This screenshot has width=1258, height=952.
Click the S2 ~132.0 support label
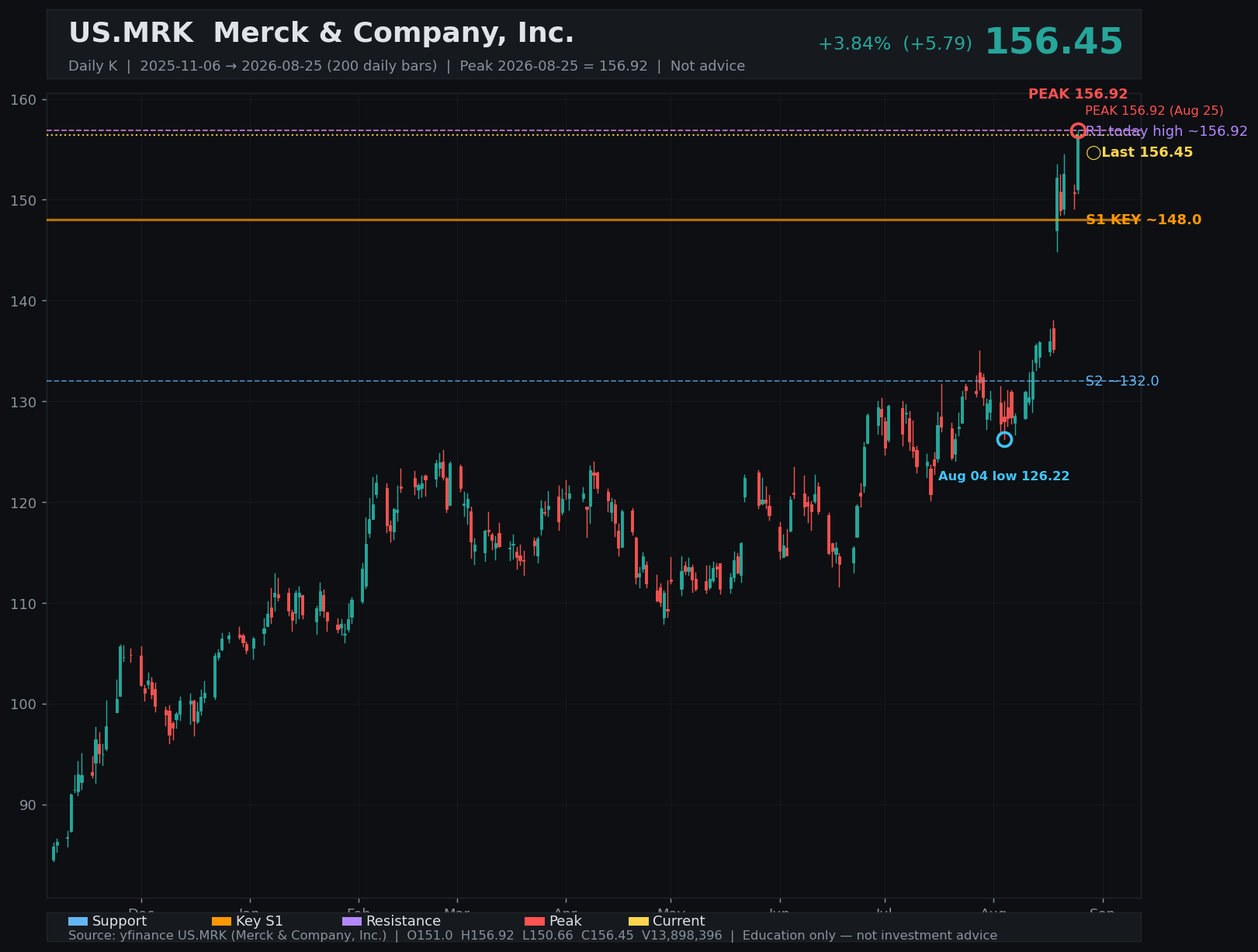pyautogui.click(x=1122, y=381)
